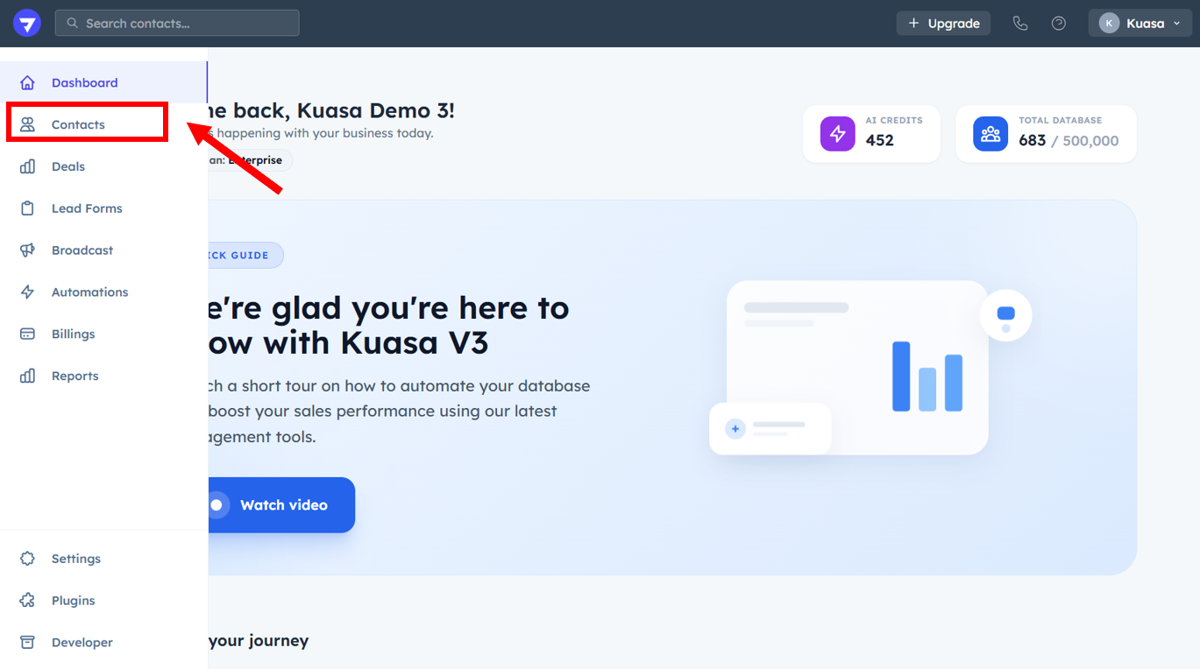Image resolution: width=1200 pixels, height=669 pixels.
Task: Click the purple AI Credits lightning icon
Action: coord(837,134)
